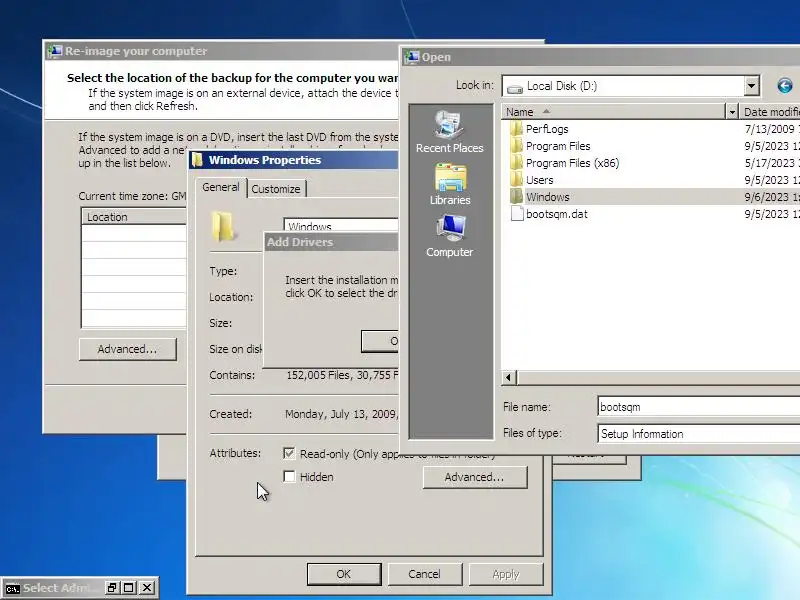Select the bootsqm.dat file icon
The image size is (800, 600).
pos(517,213)
